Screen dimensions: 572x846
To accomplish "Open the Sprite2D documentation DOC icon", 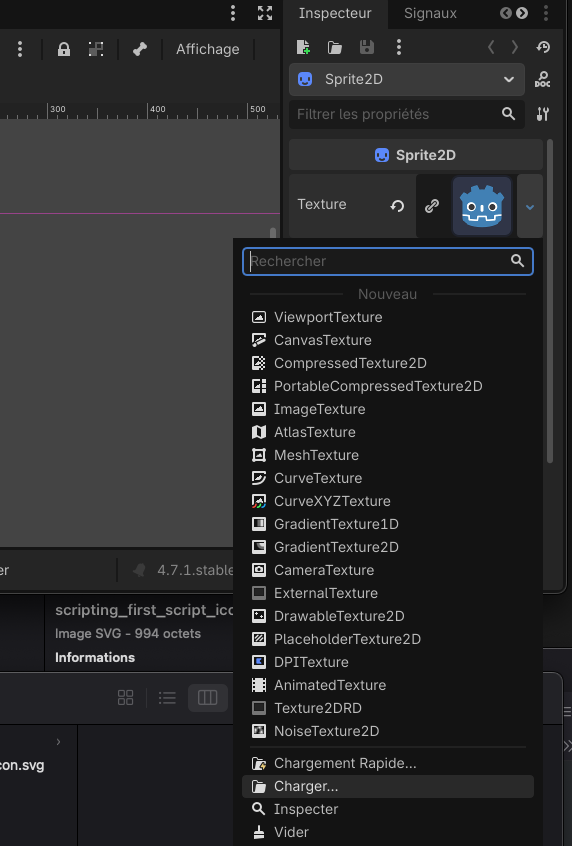I will point(542,80).
